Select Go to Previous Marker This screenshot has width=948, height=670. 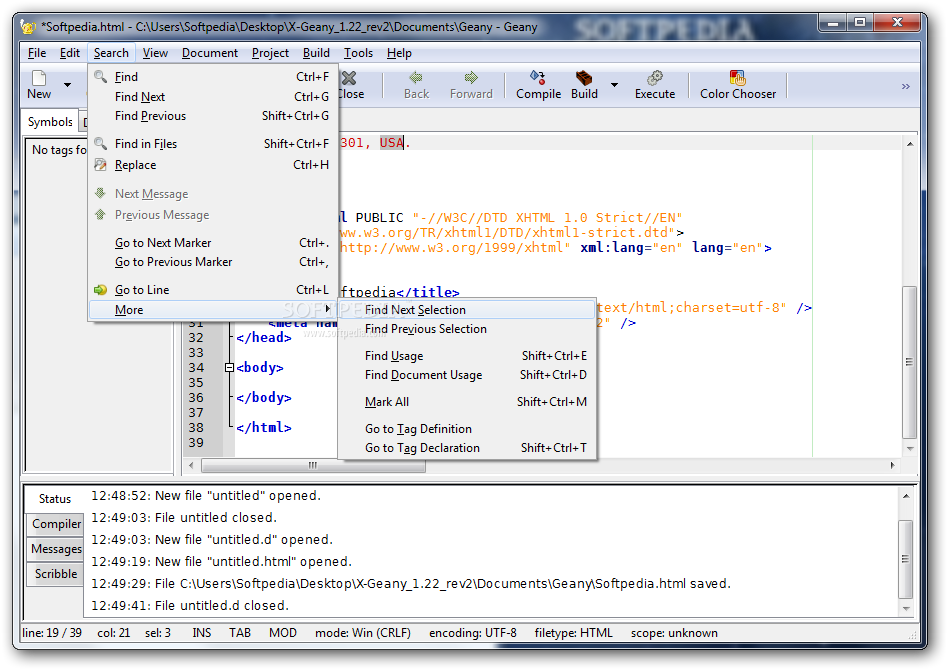(x=213, y=262)
